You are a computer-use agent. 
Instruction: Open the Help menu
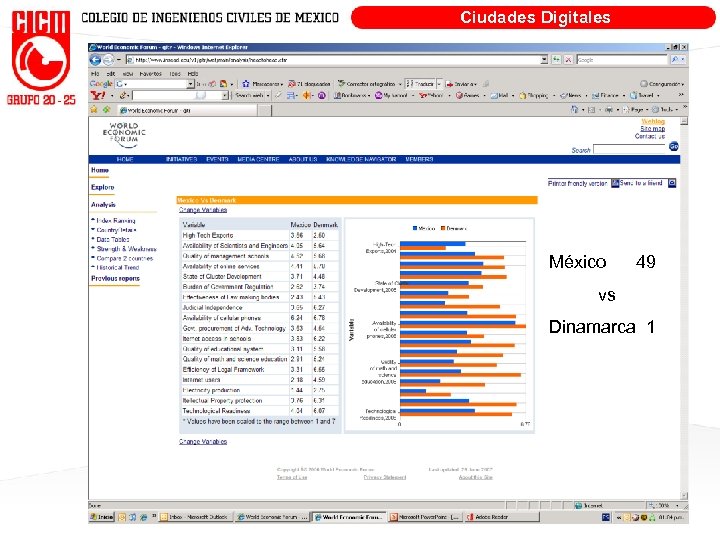tap(193, 73)
